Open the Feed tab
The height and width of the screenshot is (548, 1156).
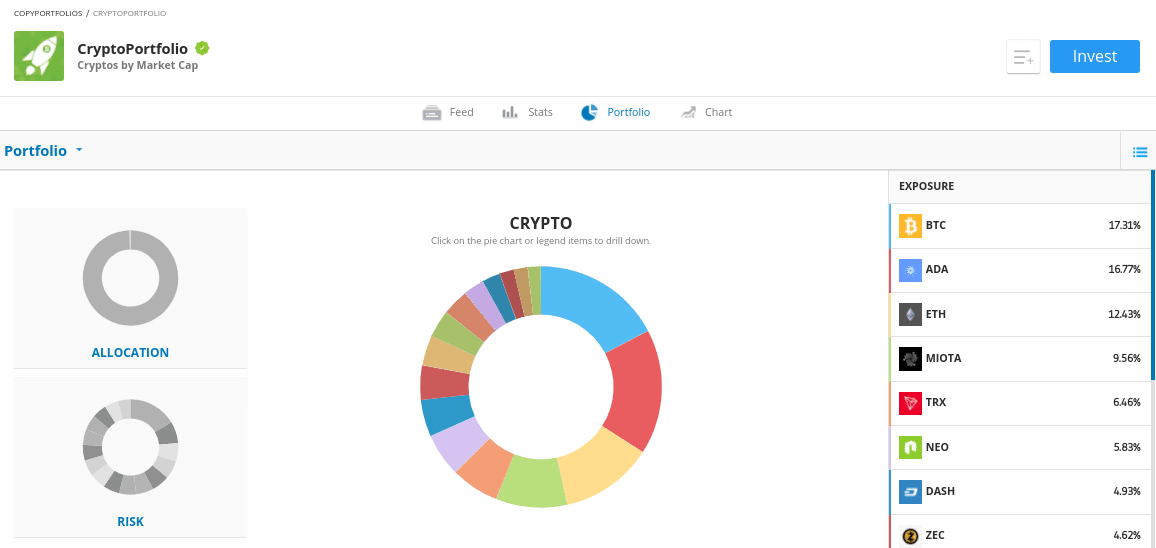coord(448,112)
